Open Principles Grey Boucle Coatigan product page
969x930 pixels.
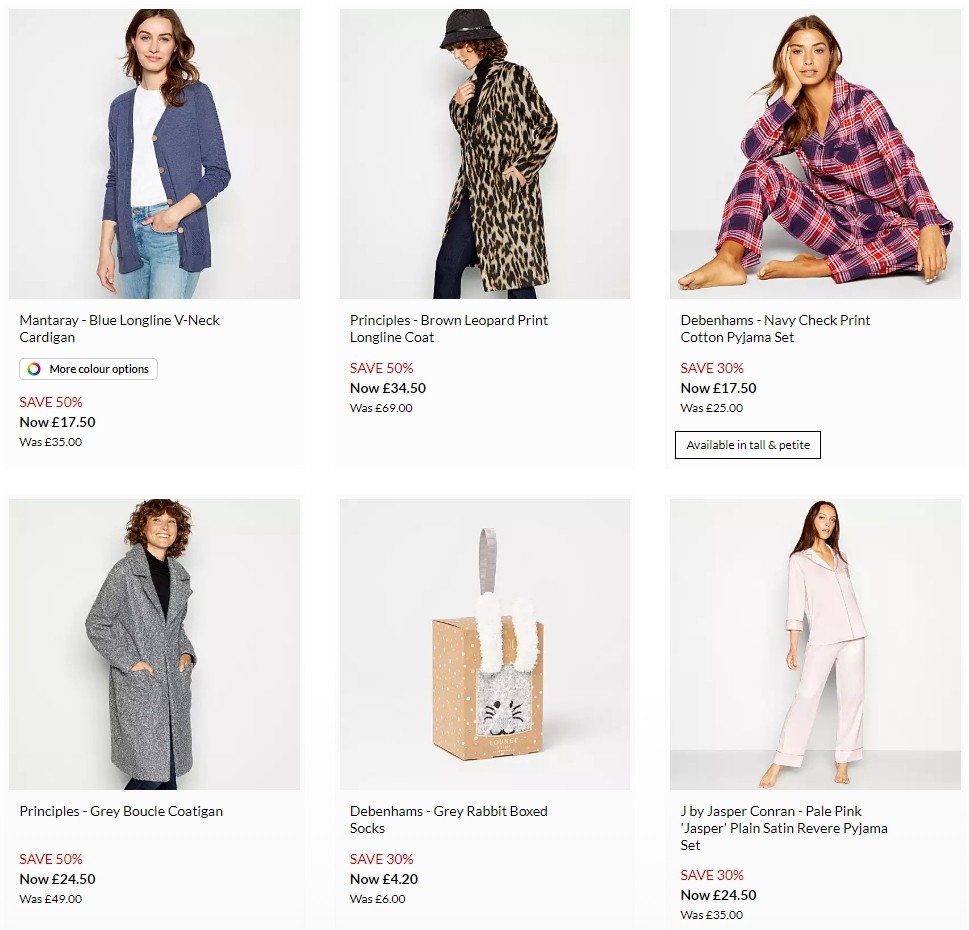(x=121, y=811)
